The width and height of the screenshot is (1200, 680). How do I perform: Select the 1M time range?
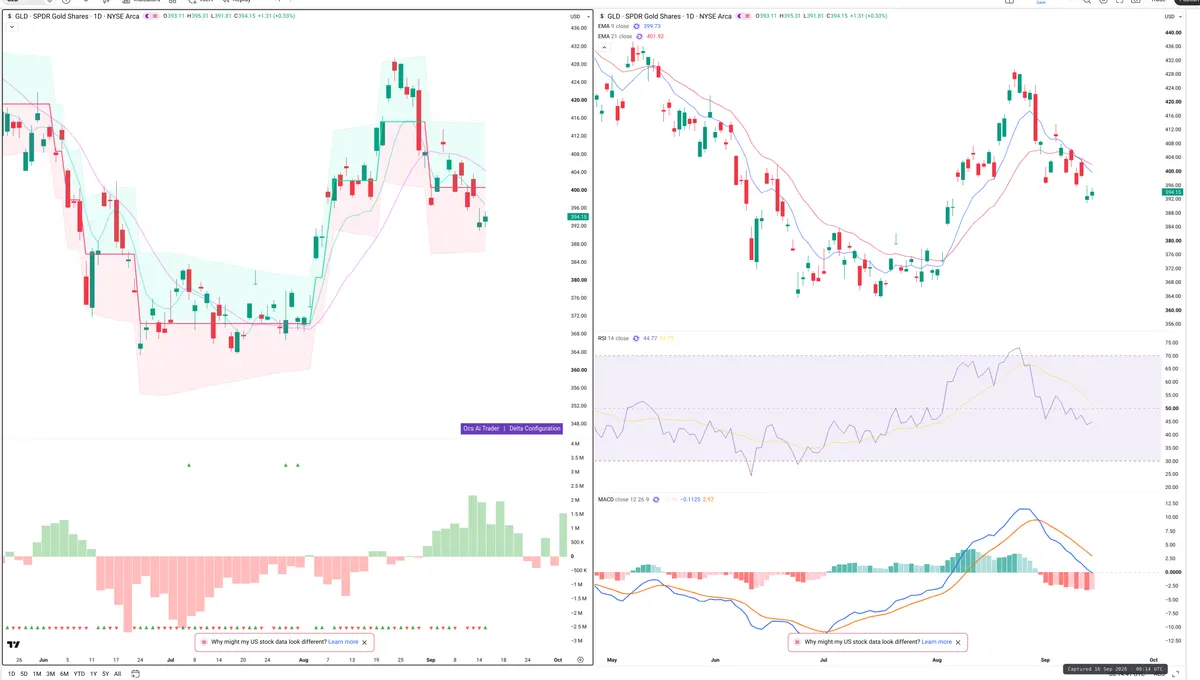[37, 674]
